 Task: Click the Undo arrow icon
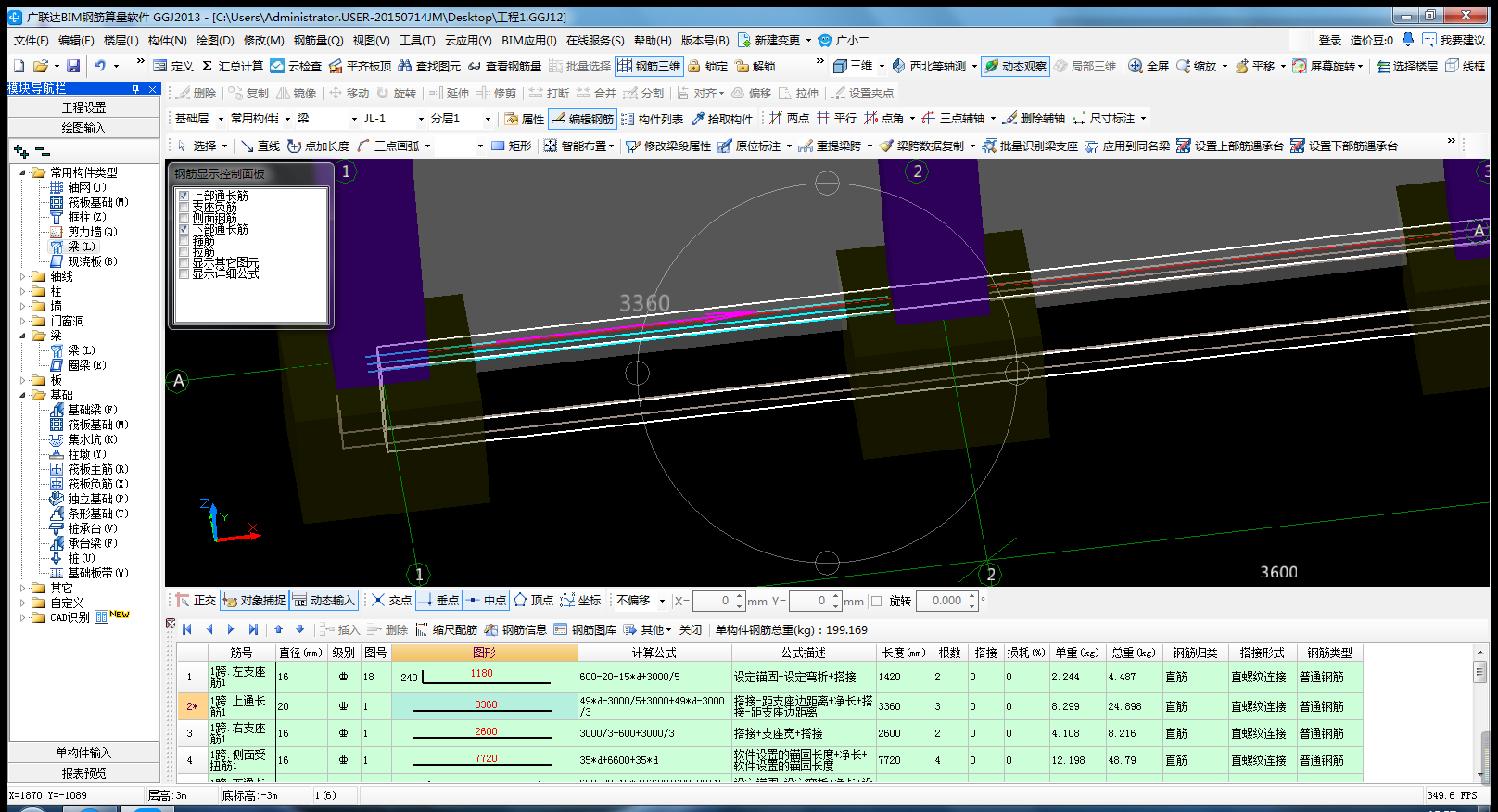tap(100, 66)
